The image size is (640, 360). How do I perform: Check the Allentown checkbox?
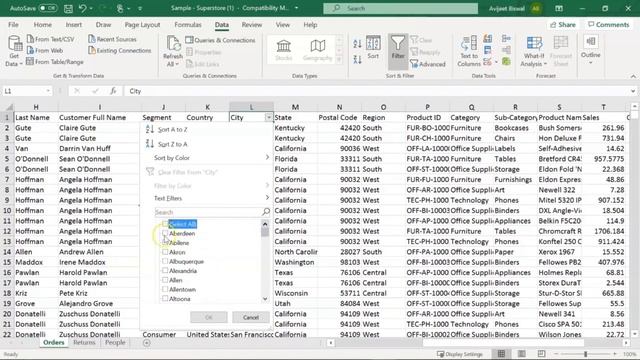click(x=165, y=289)
